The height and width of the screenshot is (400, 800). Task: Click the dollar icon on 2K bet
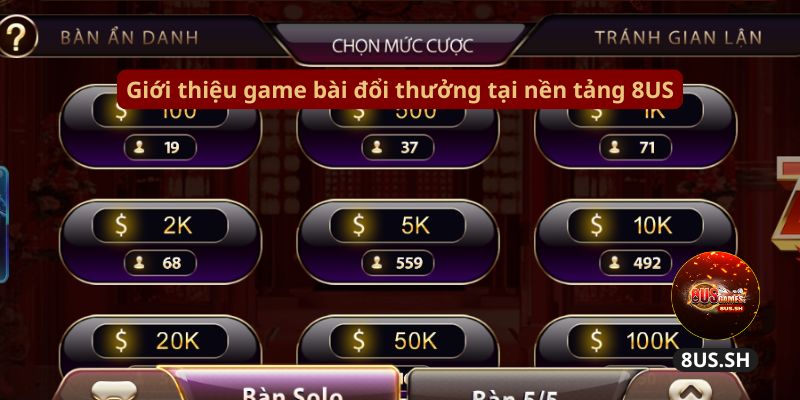121,225
